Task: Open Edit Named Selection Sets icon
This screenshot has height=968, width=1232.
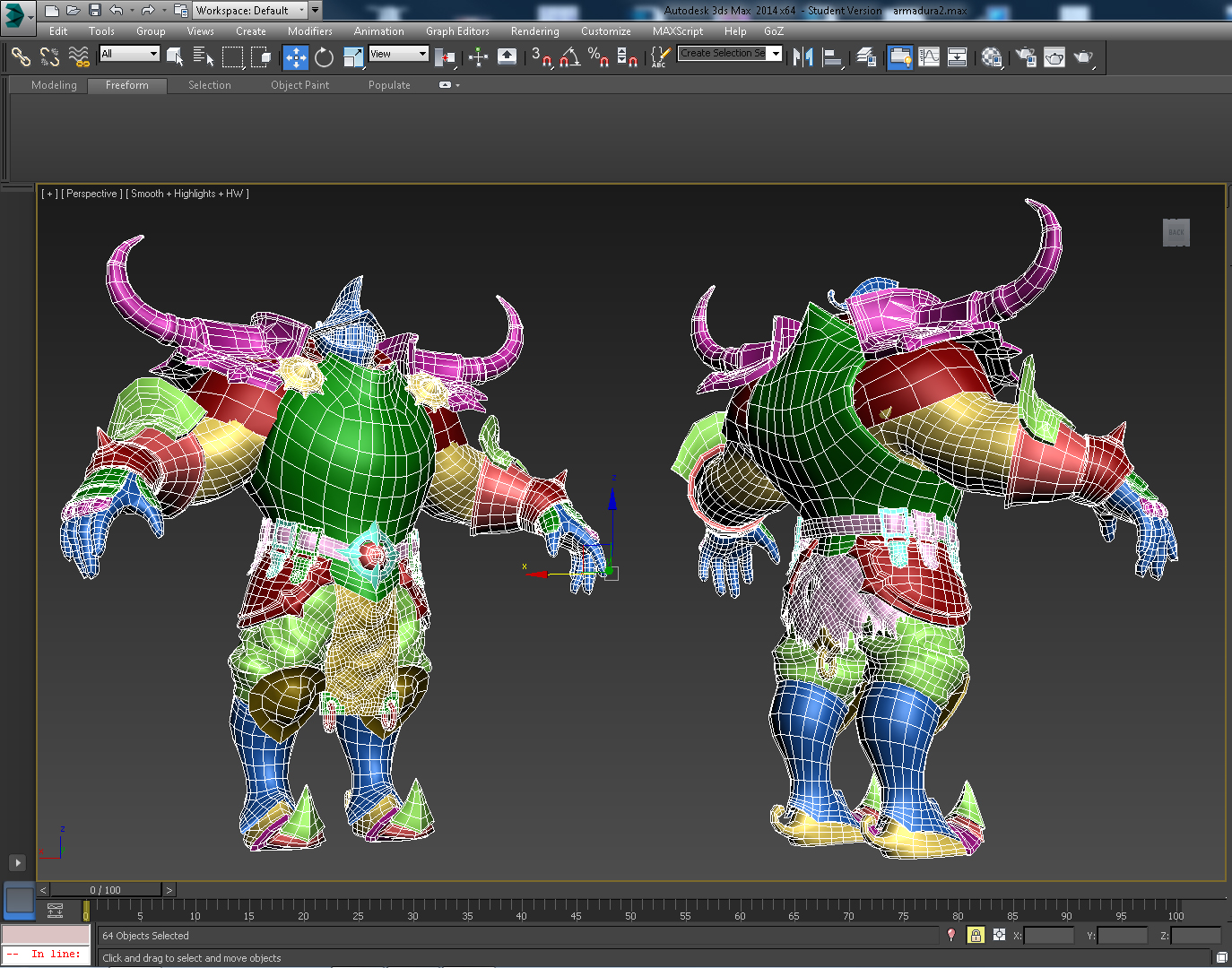Action: 659,57
